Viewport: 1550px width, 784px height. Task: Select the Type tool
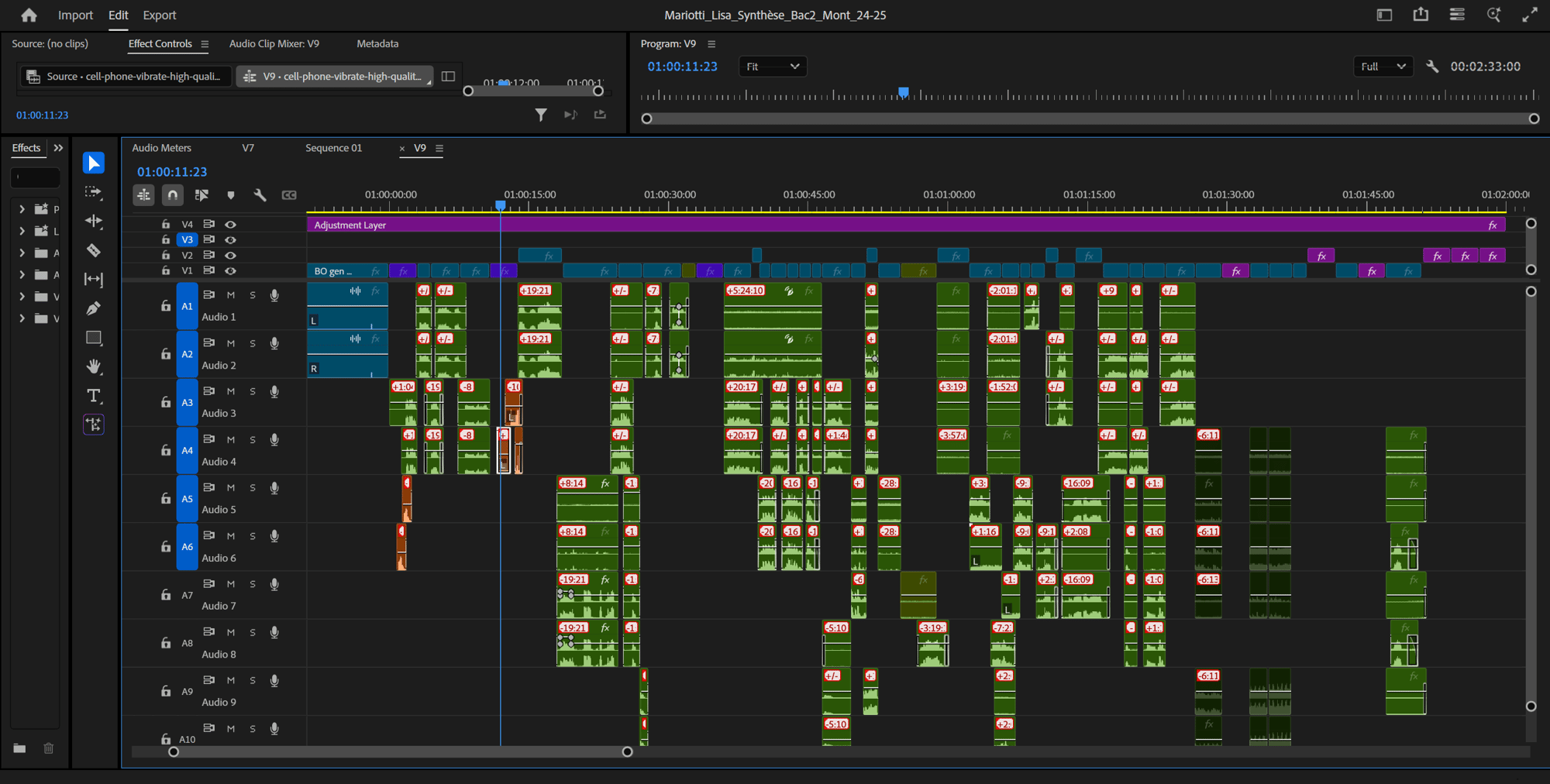[x=94, y=396]
